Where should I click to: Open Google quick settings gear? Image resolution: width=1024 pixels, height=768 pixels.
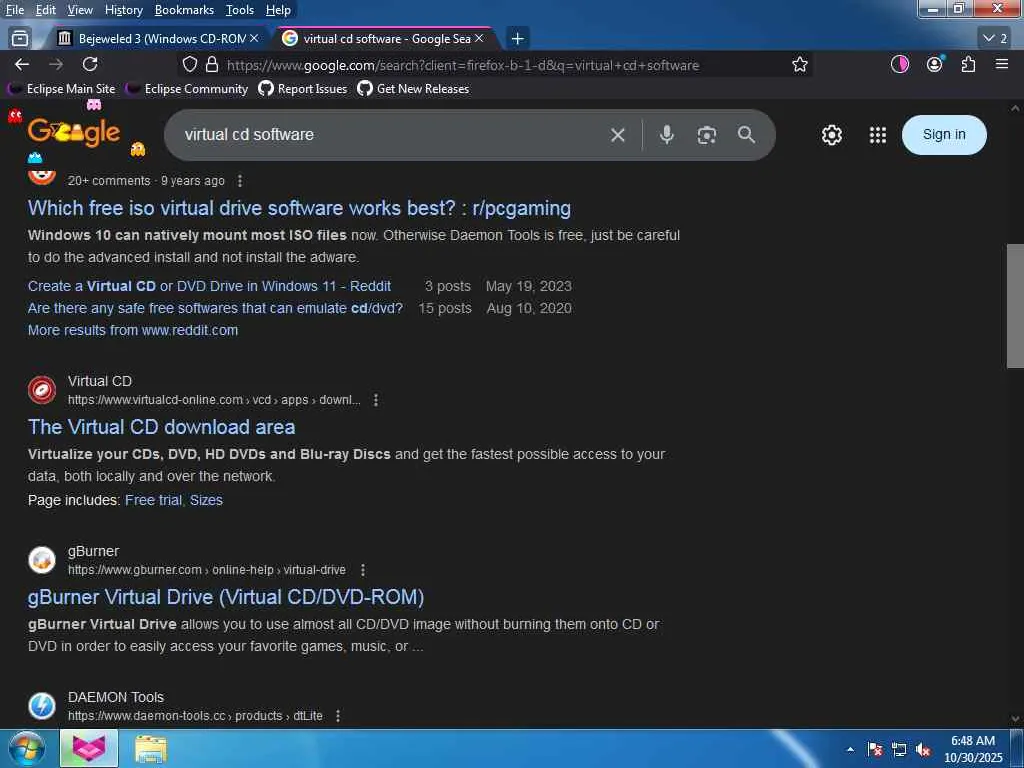pyautogui.click(x=831, y=135)
